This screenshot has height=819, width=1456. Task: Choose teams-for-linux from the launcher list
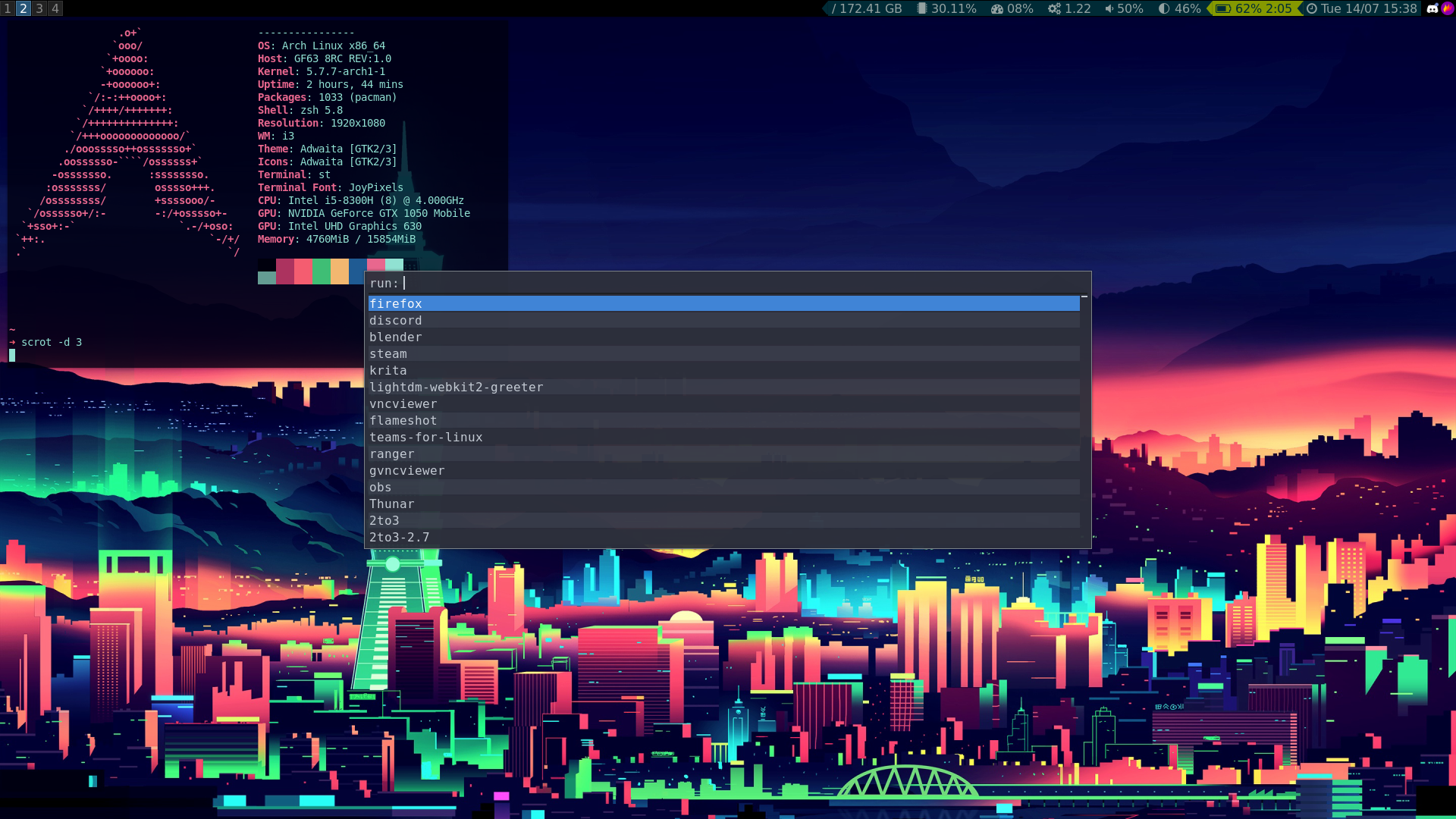(723, 437)
